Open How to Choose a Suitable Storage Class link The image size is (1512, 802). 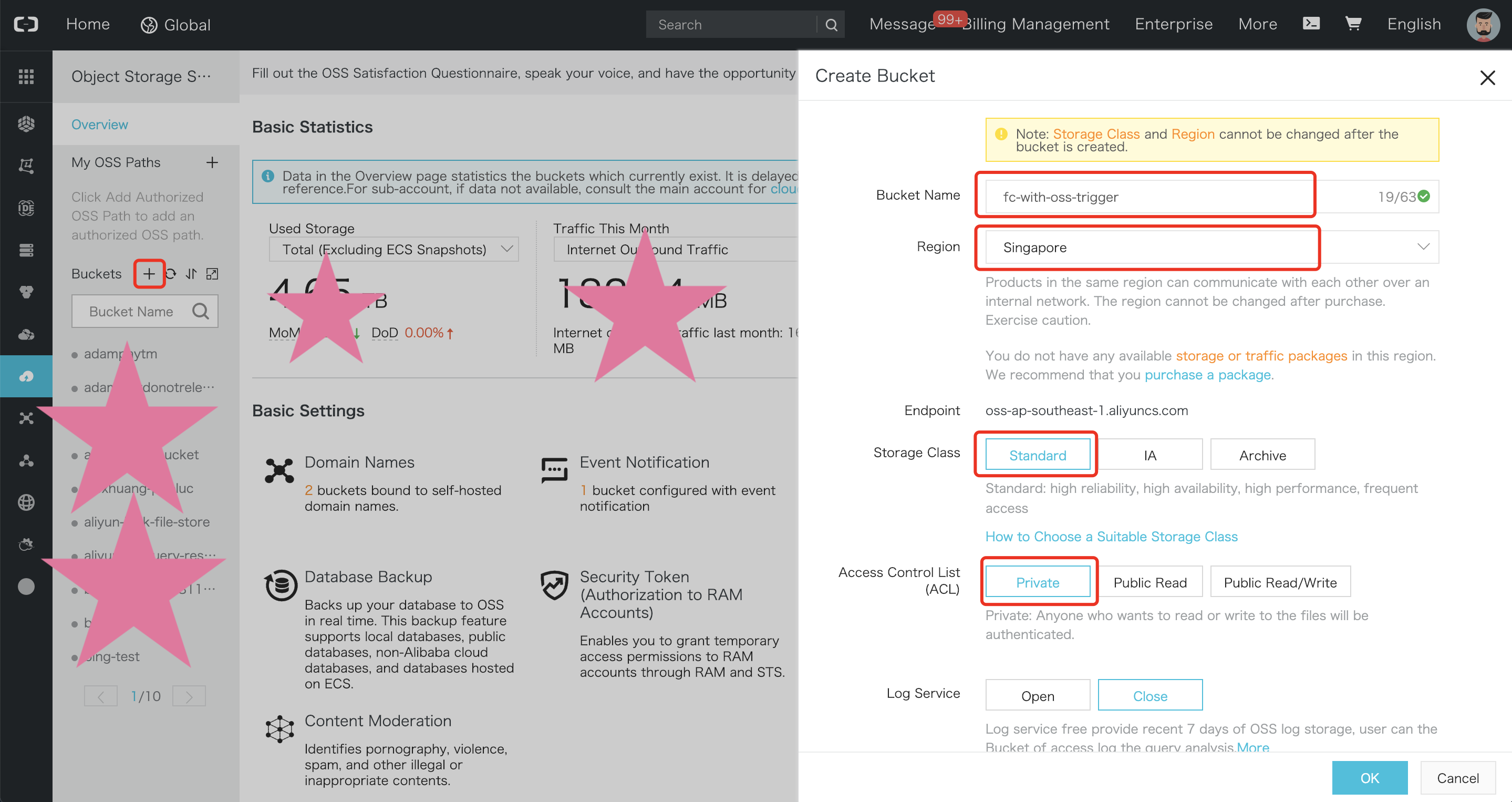click(1111, 536)
